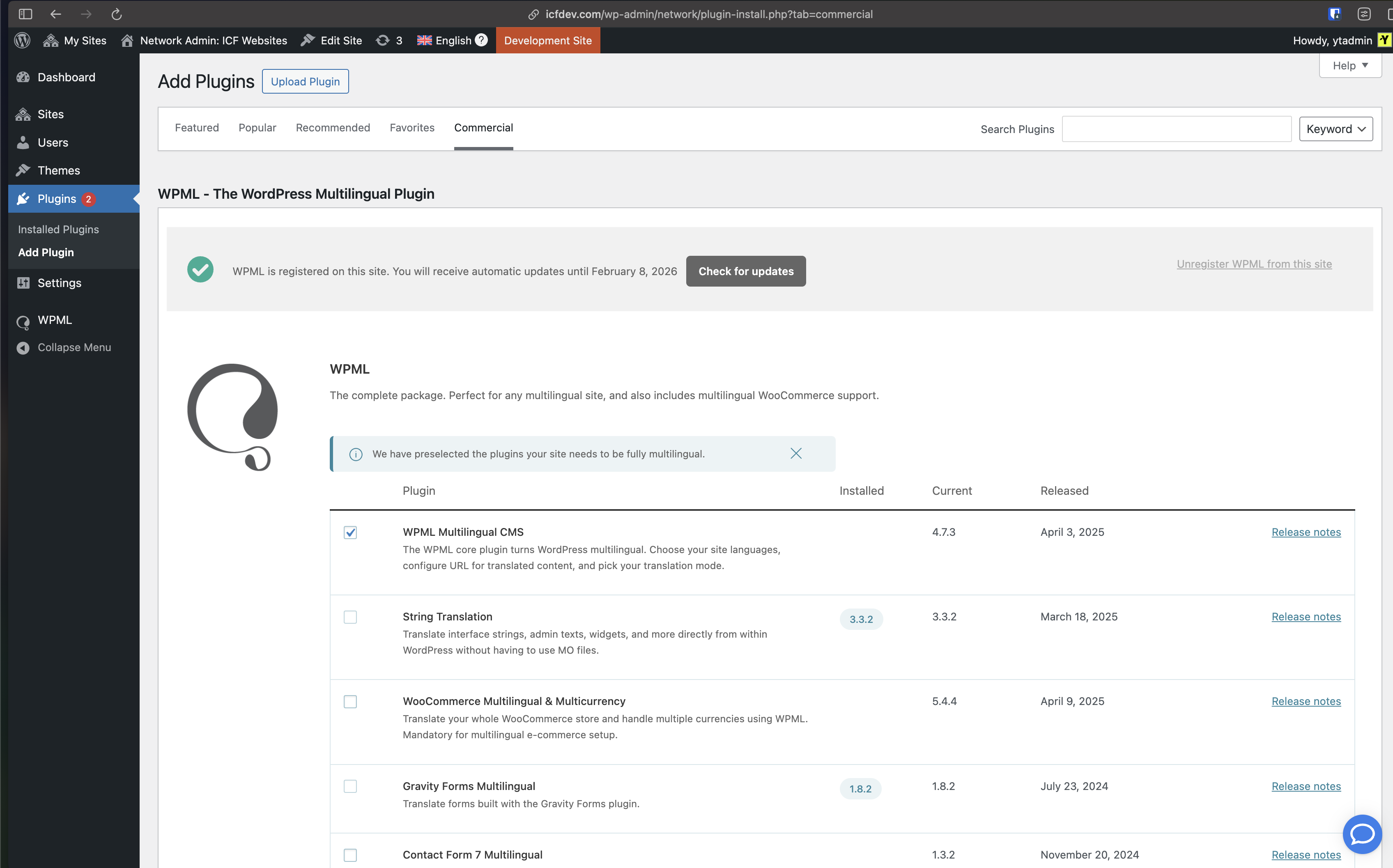This screenshot has width=1393, height=868.
Task: Go back with the browser back arrow
Action: click(56, 14)
